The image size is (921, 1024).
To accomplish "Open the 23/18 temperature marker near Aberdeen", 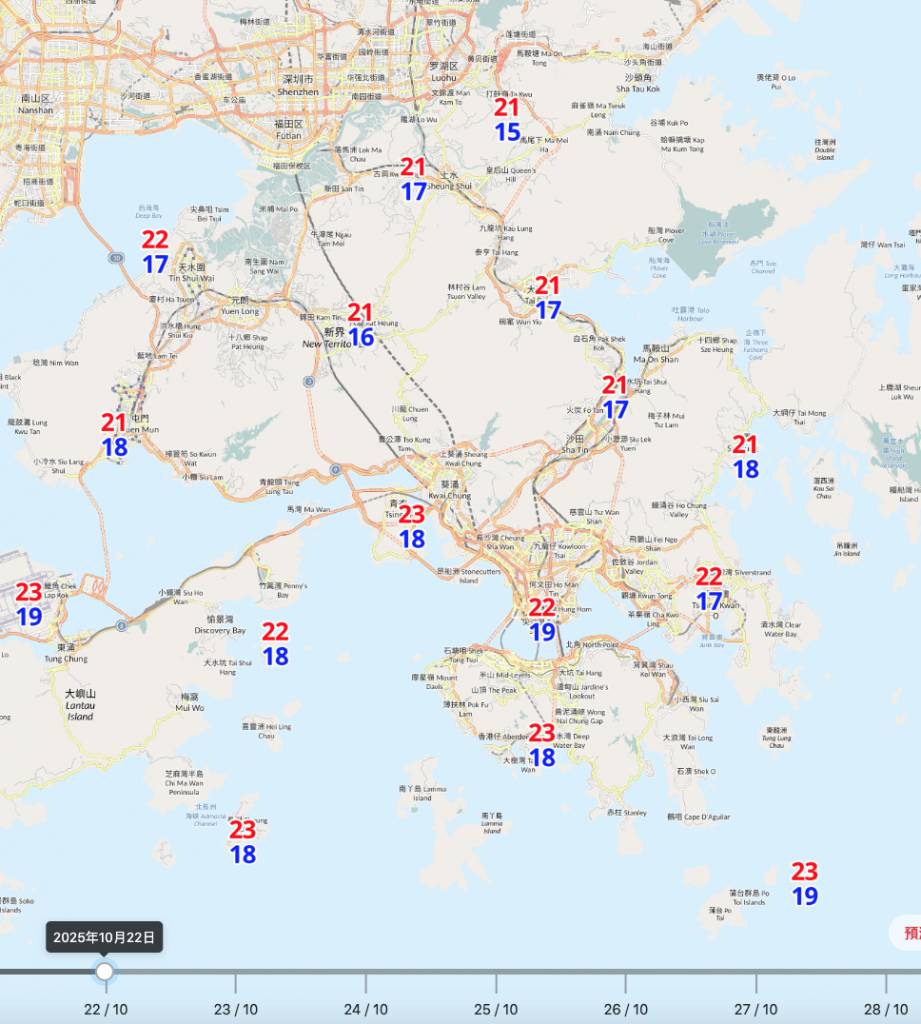I will coord(542,745).
